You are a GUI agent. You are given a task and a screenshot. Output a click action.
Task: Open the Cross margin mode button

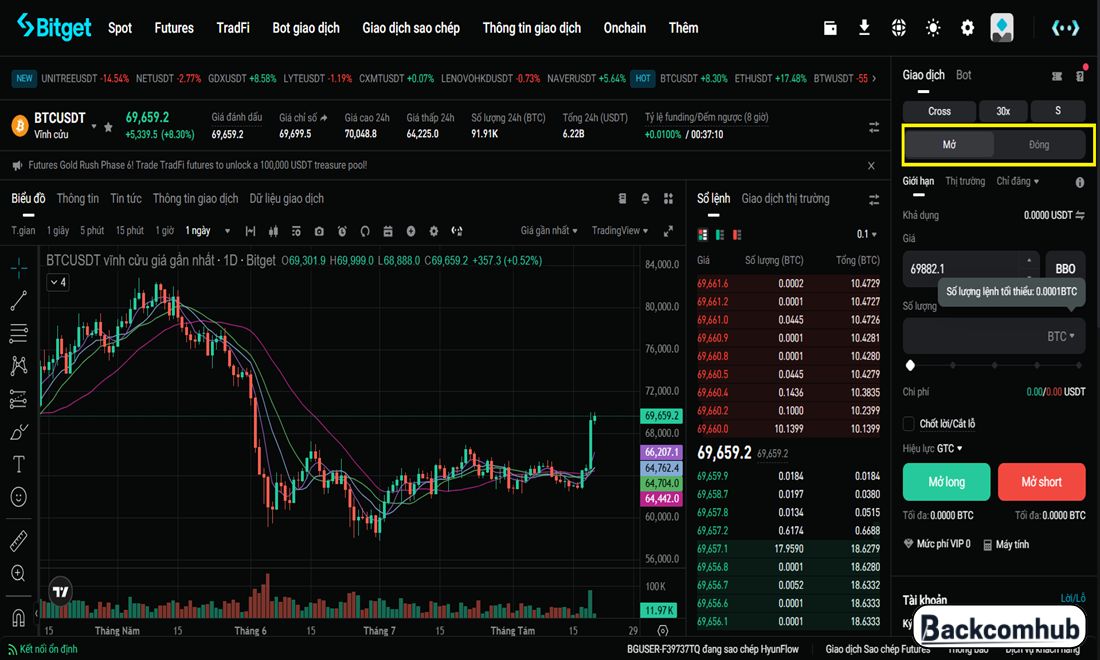[939, 111]
